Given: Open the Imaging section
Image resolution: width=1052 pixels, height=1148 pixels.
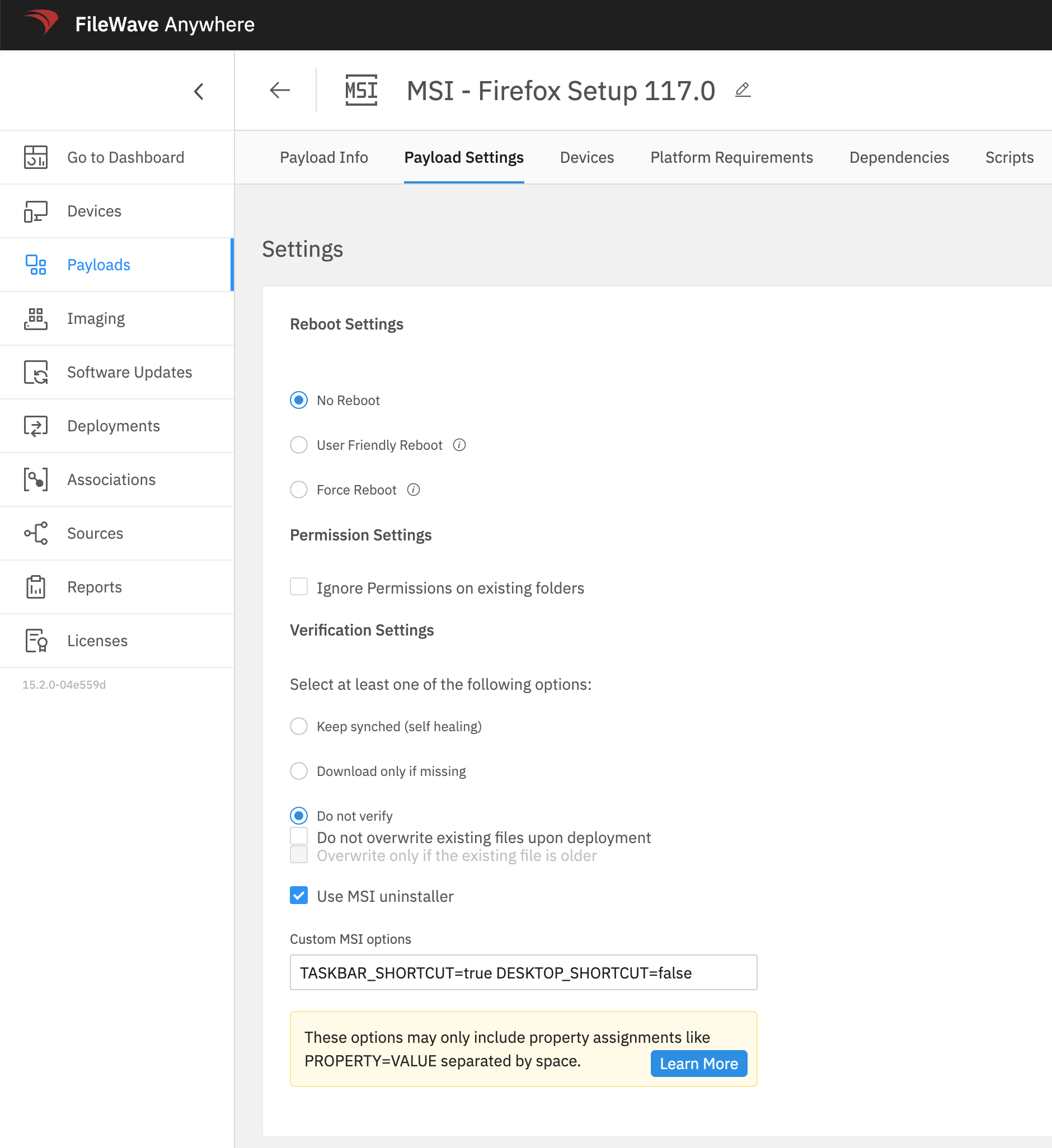Looking at the screenshot, I should click(96, 318).
